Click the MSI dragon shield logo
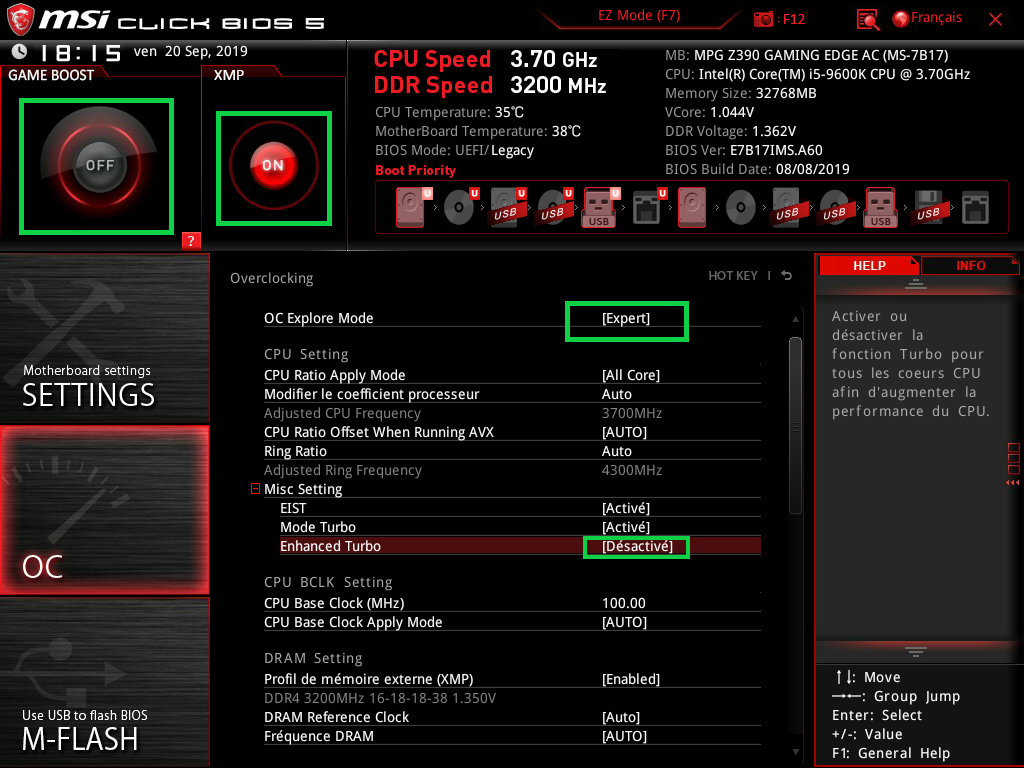This screenshot has height=768, width=1024. [x=19, y=20]
